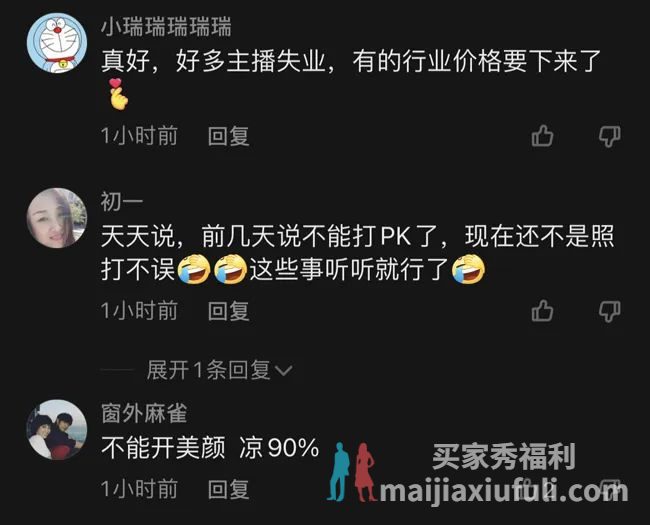The image size is (650, 525).
Task: Reply to 初一's comment
Action: click(228, 311)
